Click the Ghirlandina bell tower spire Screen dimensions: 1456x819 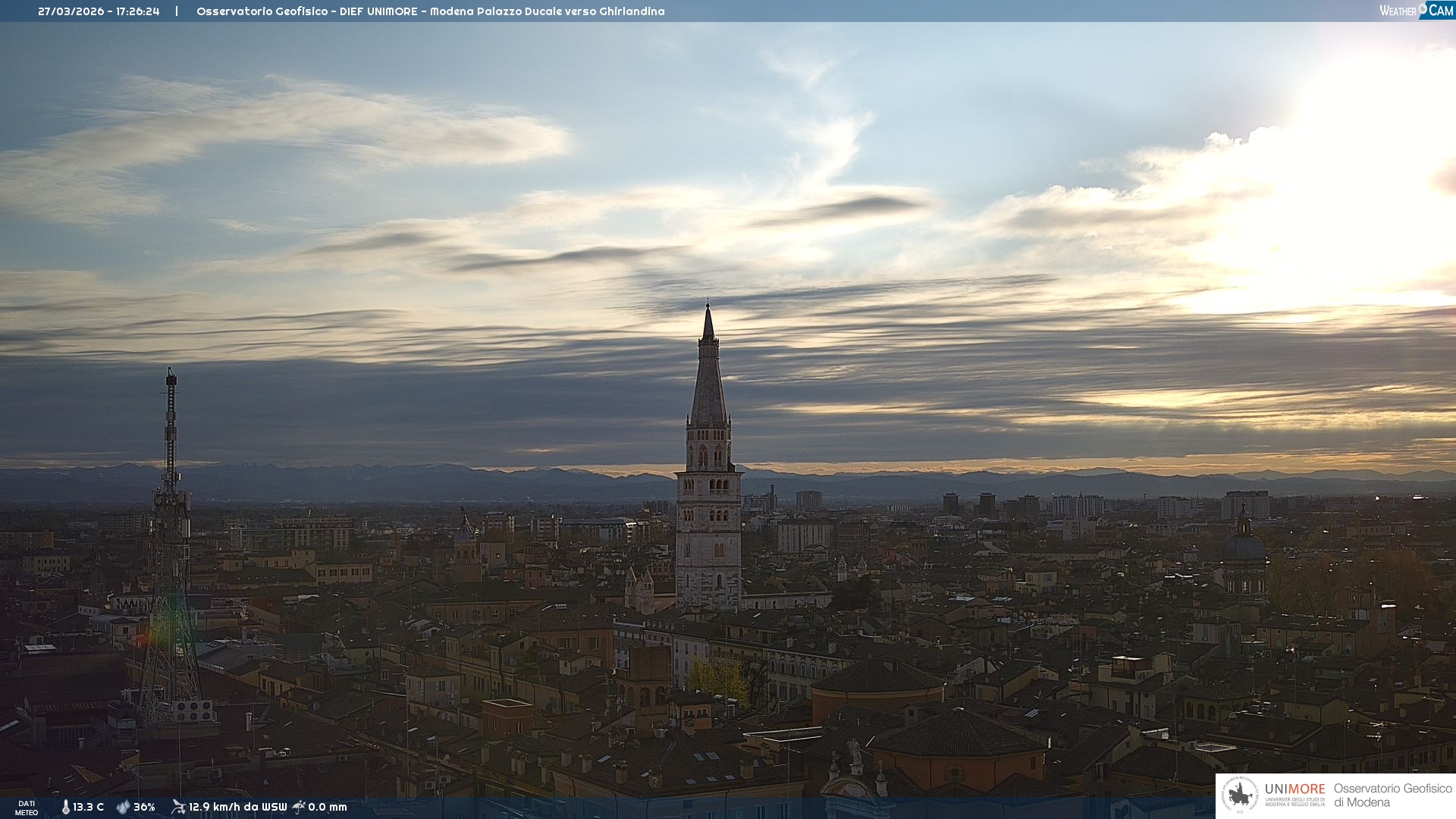pos(708,379)
